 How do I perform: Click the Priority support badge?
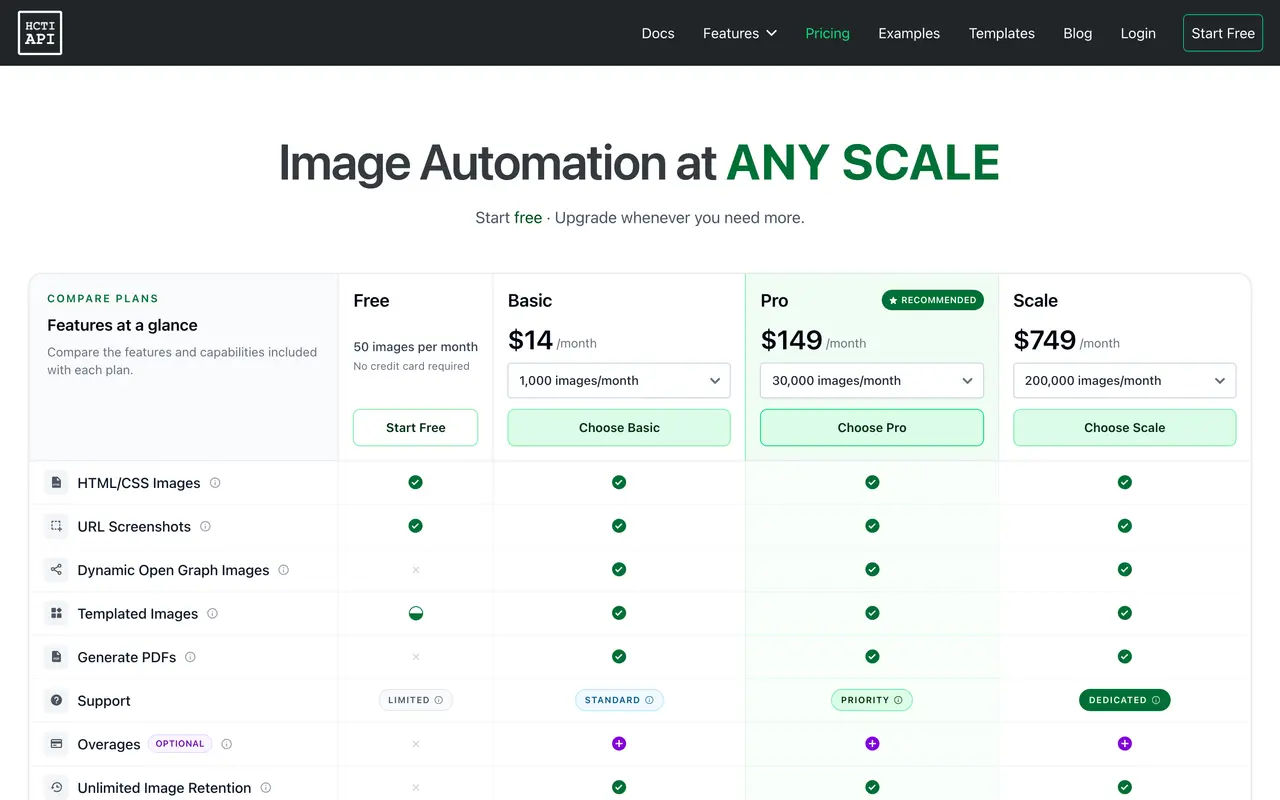pos(872,700)
